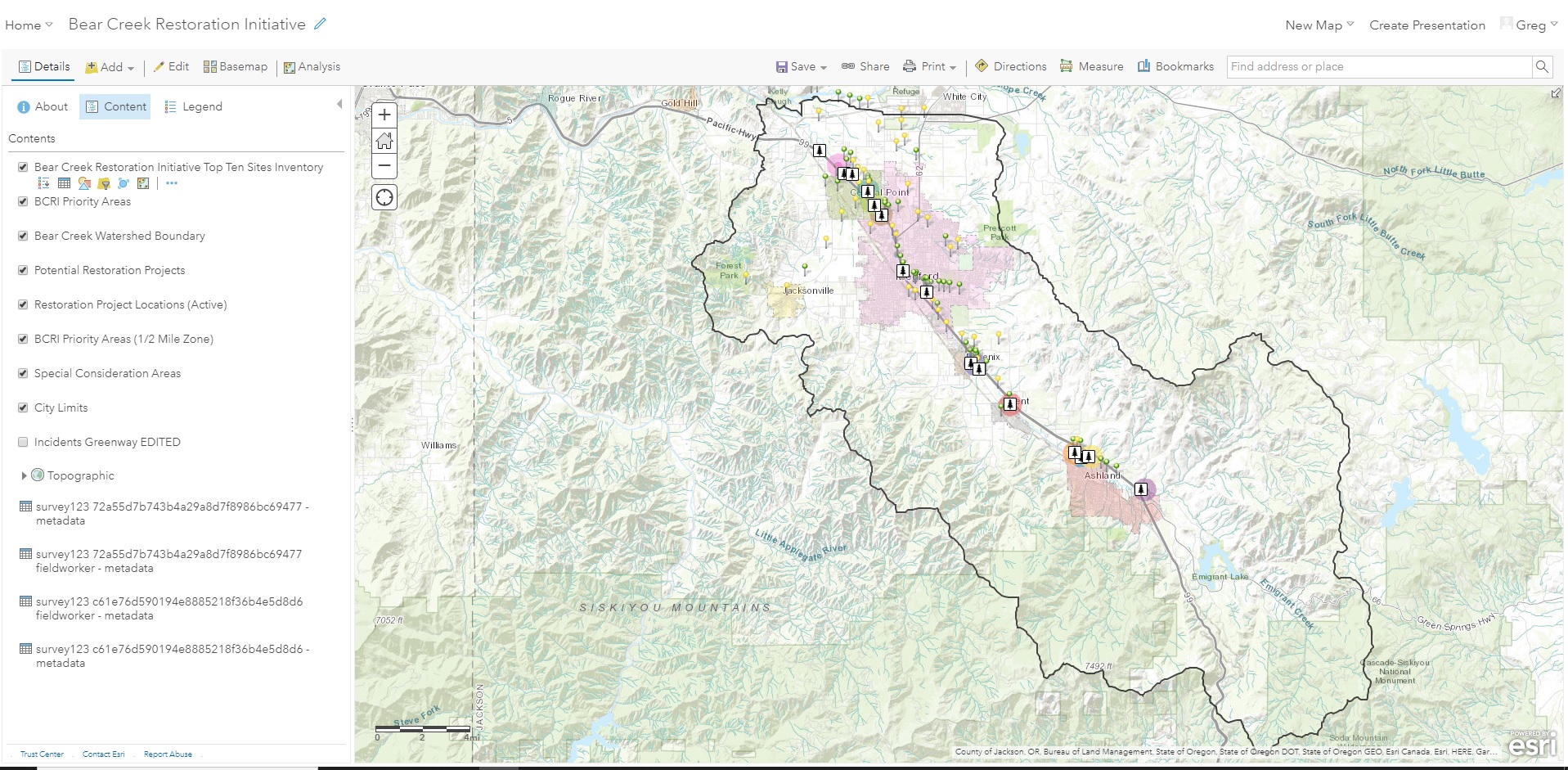1568x770 pixels.
Task: Expand the Topographic basemap layer
Action: pyautogui.click(x=24, y=475)
